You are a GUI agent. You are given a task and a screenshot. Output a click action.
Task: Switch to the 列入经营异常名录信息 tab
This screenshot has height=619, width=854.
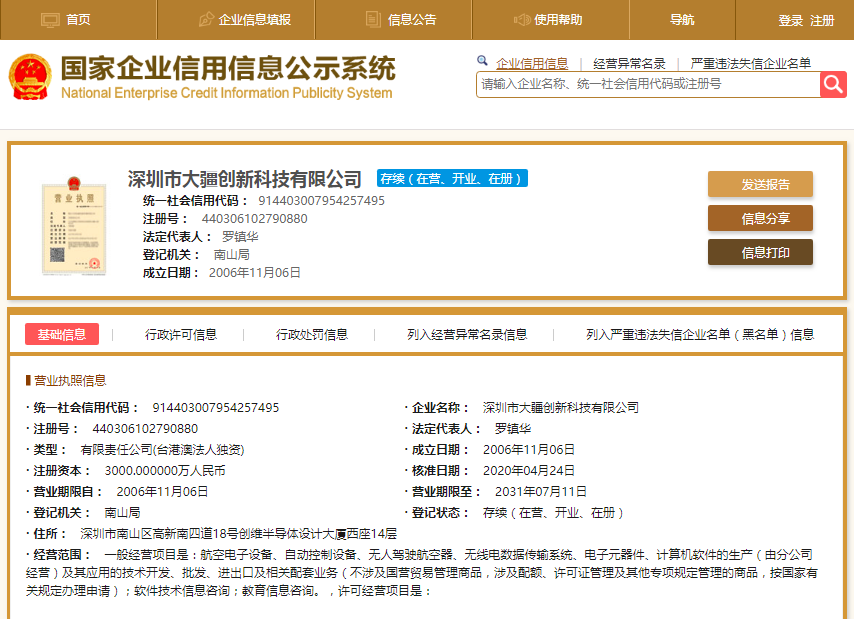coord(467,334)
